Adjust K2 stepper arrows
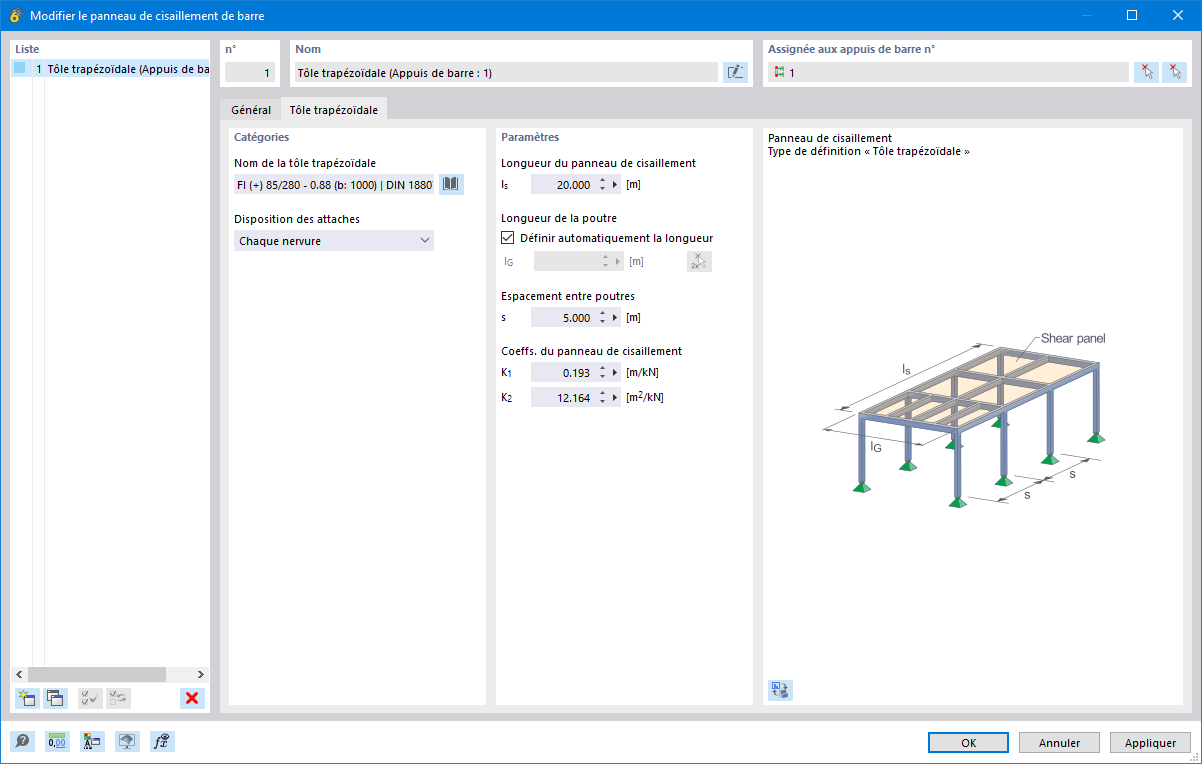Image resolution: width=1202 pixels, height=764 pixels. tap(602, 397)
